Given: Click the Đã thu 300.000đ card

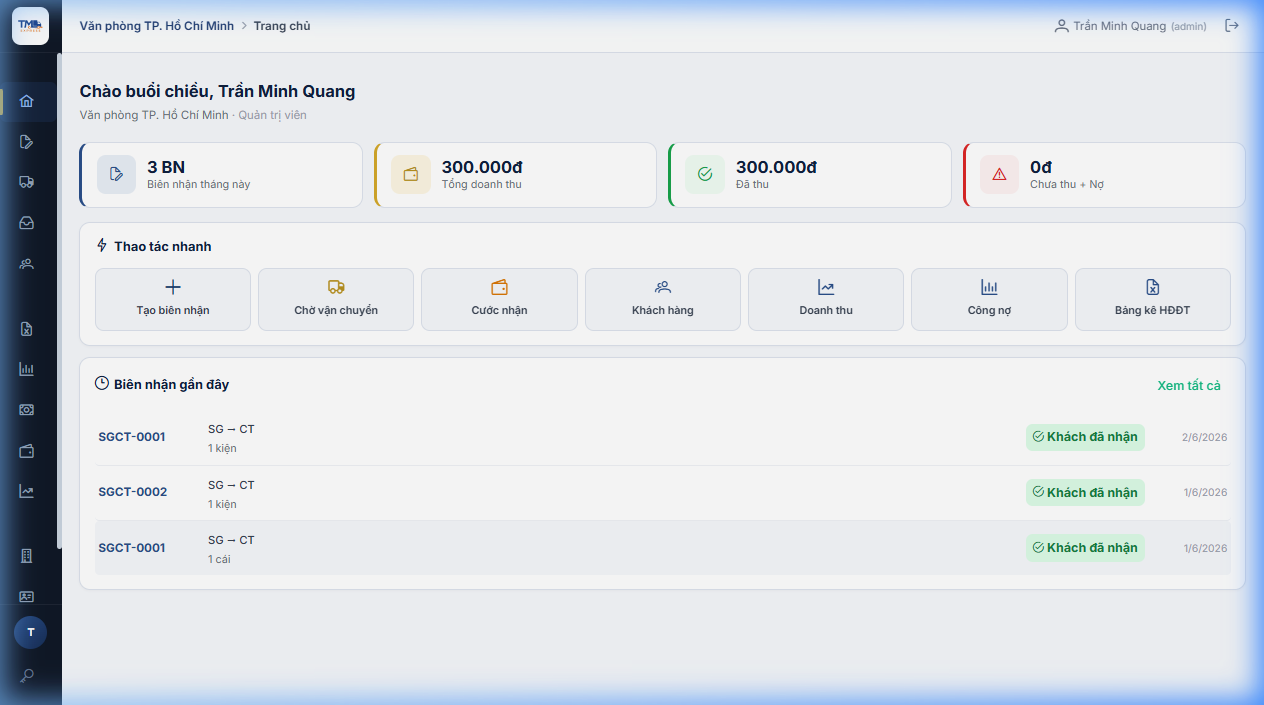Looking at the screenshot, I should click(810, 175).
